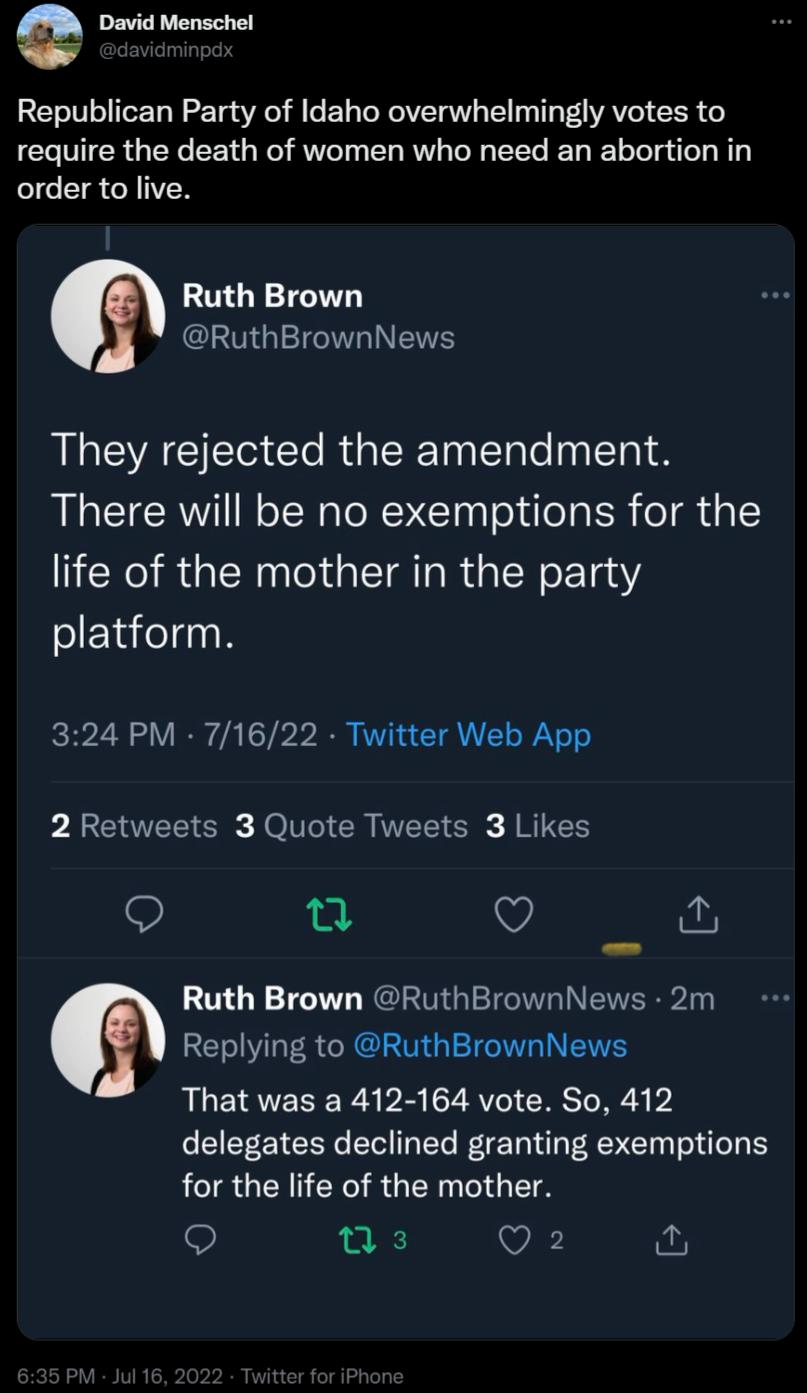The image size is (807, 1393).
Task: Like the vote count reply tweet
Action: pos(515,1242)
